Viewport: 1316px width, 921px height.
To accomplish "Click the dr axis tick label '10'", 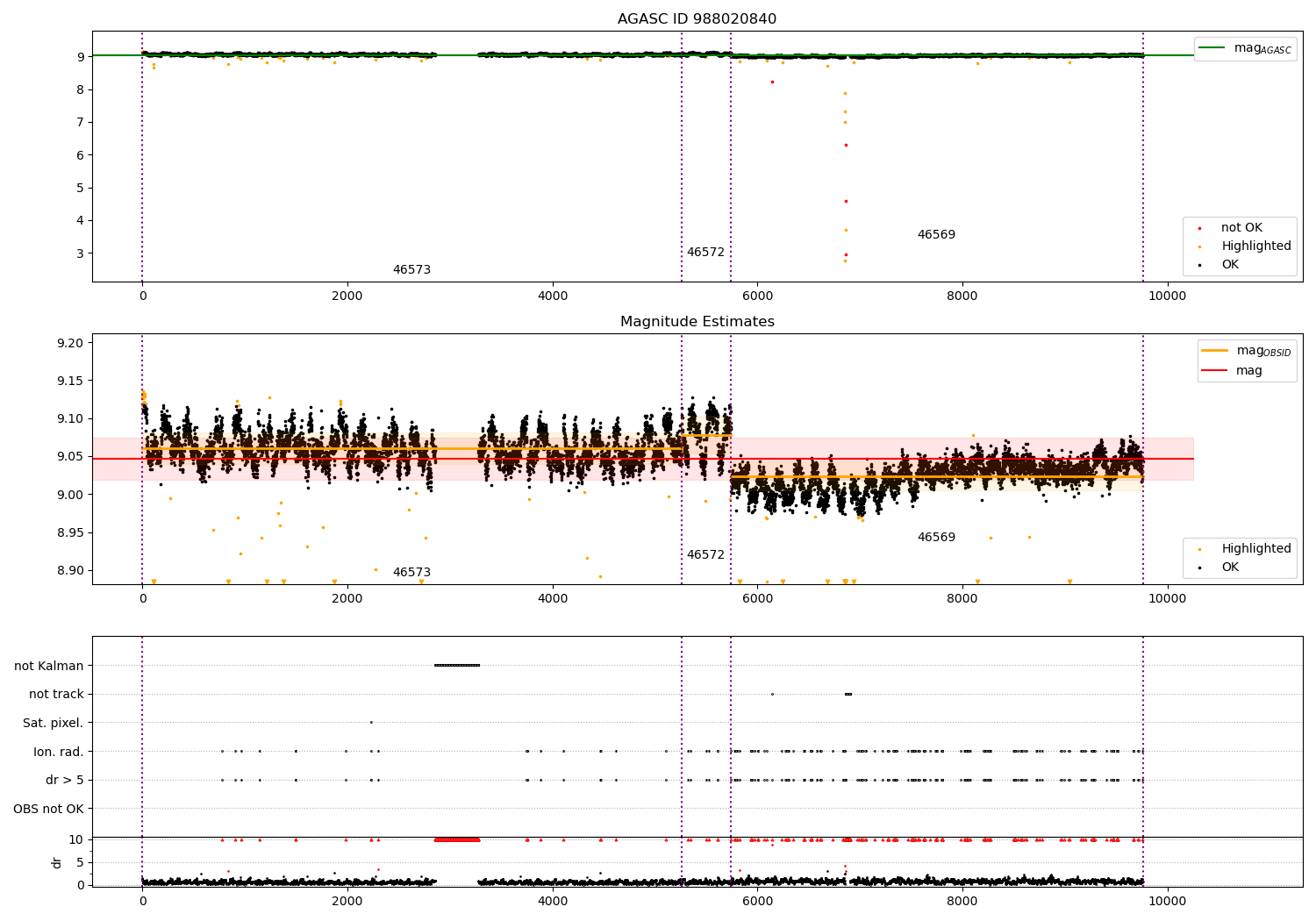I will pyautogui.click(x=76, y=839).
